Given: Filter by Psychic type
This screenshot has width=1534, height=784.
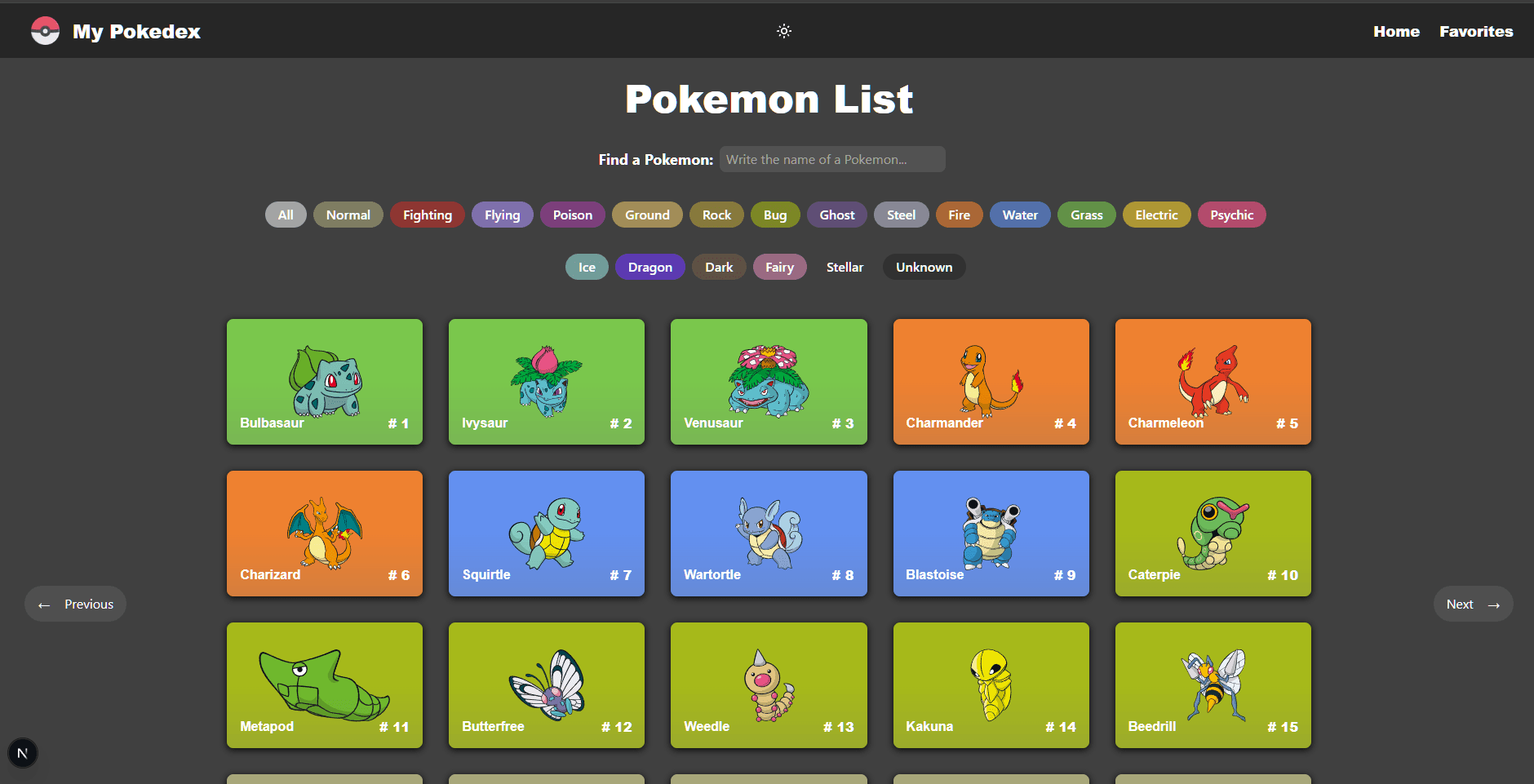Looking at the screenshot, I should [1232, 215].
